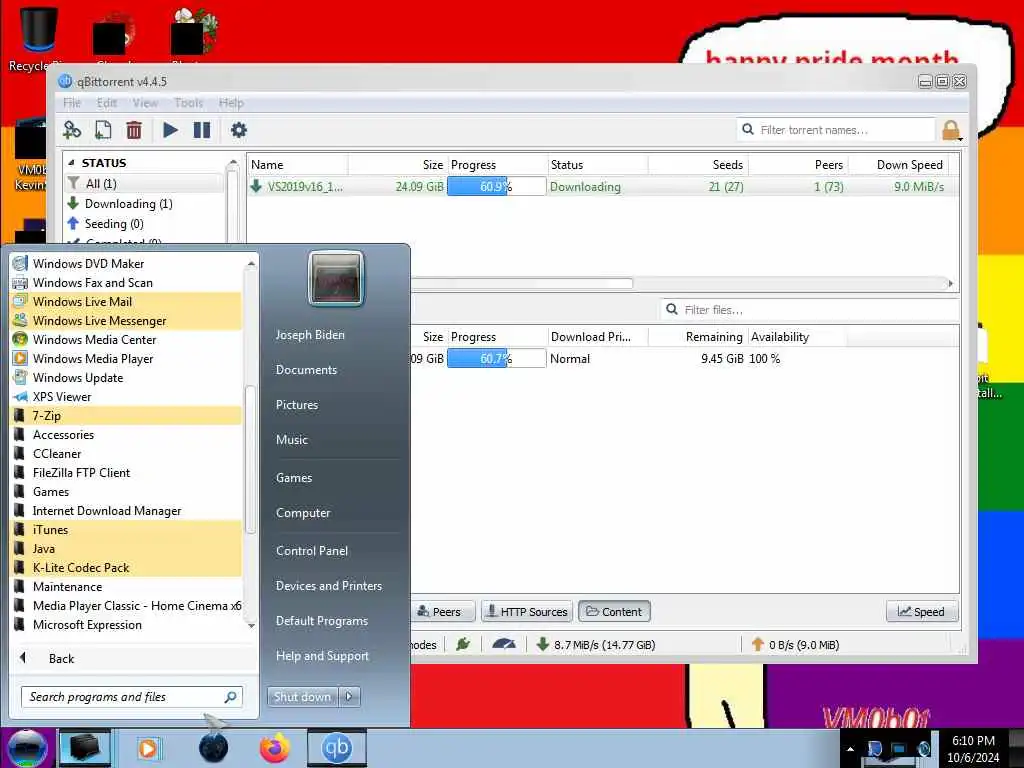Resume torrents with the play icon

170,130
